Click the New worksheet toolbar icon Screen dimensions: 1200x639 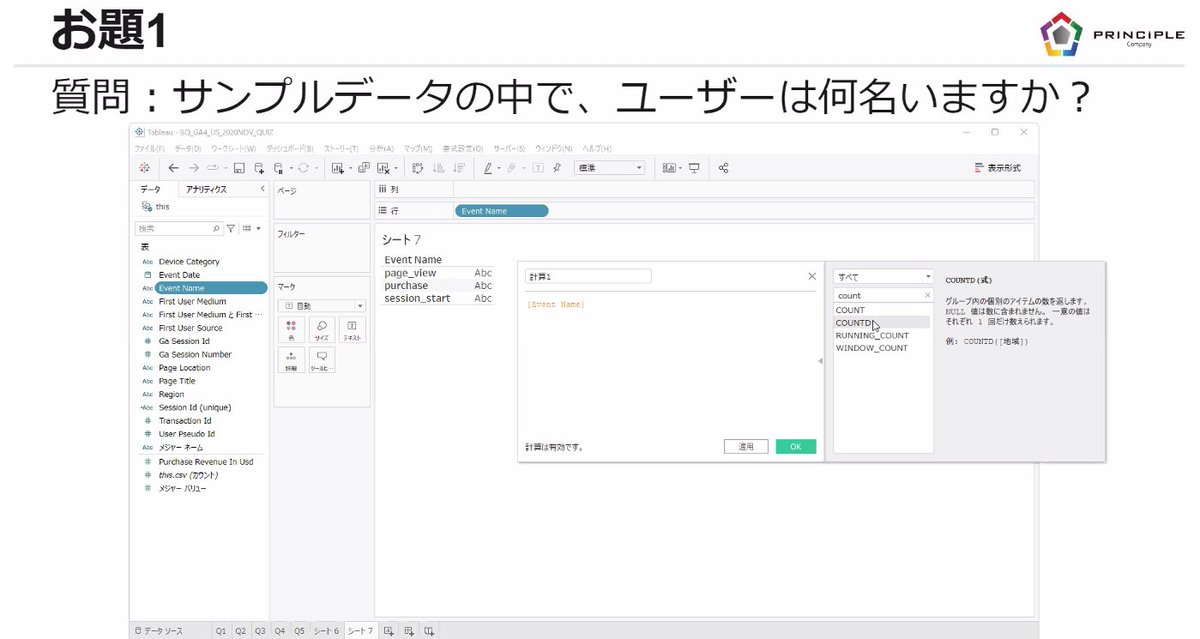tap(338, 168)
